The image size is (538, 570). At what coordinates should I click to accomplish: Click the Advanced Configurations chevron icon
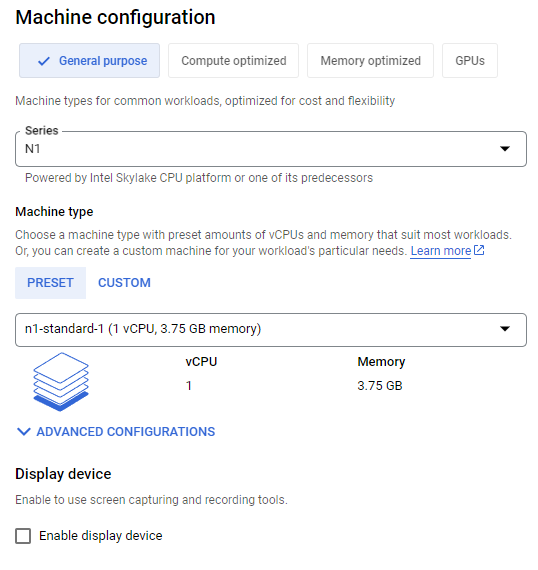coord(24,431)
